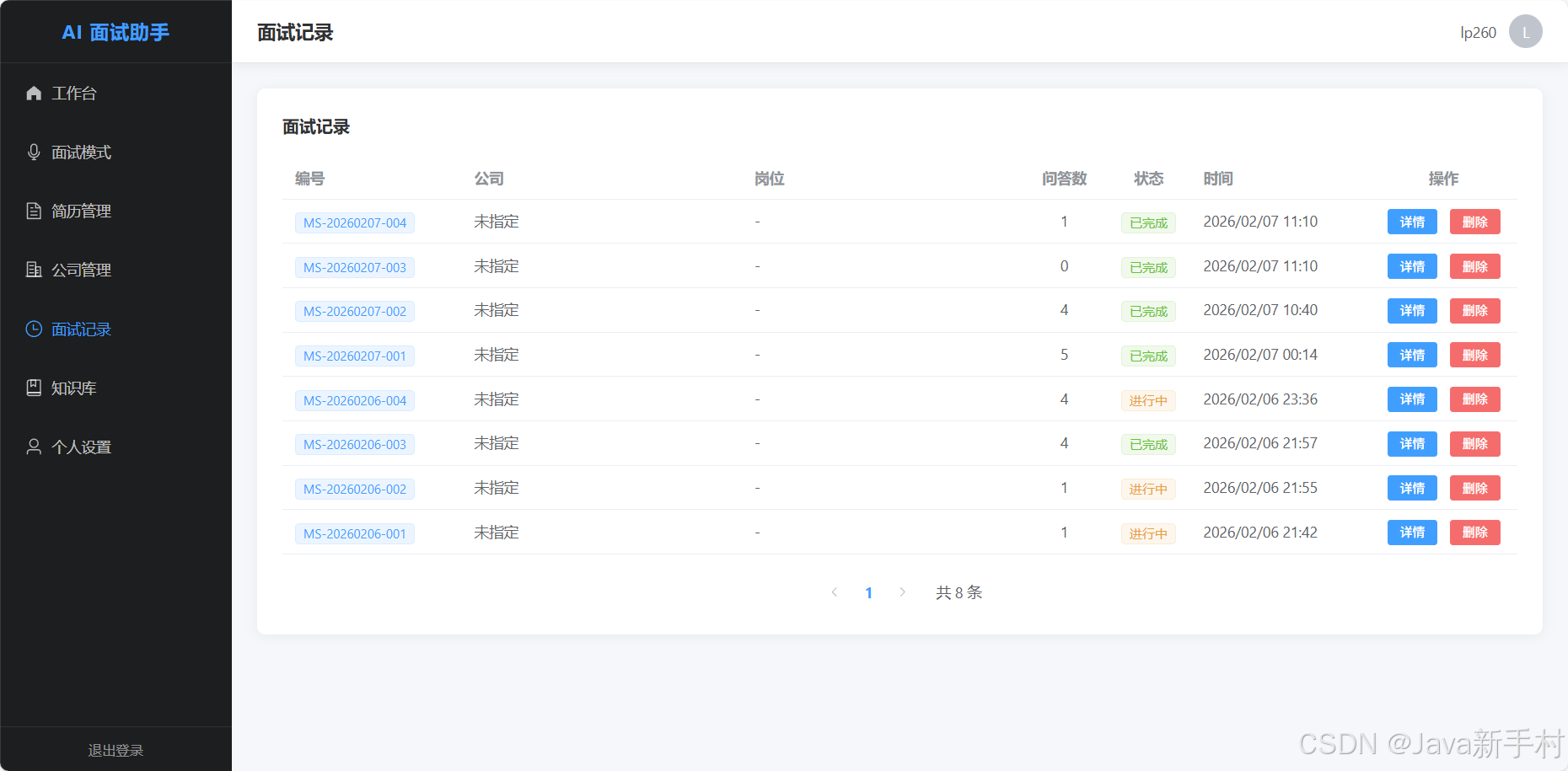Click the 状态 column header
Viewport: 1568px width, 771px height.
coord(1148,178)
